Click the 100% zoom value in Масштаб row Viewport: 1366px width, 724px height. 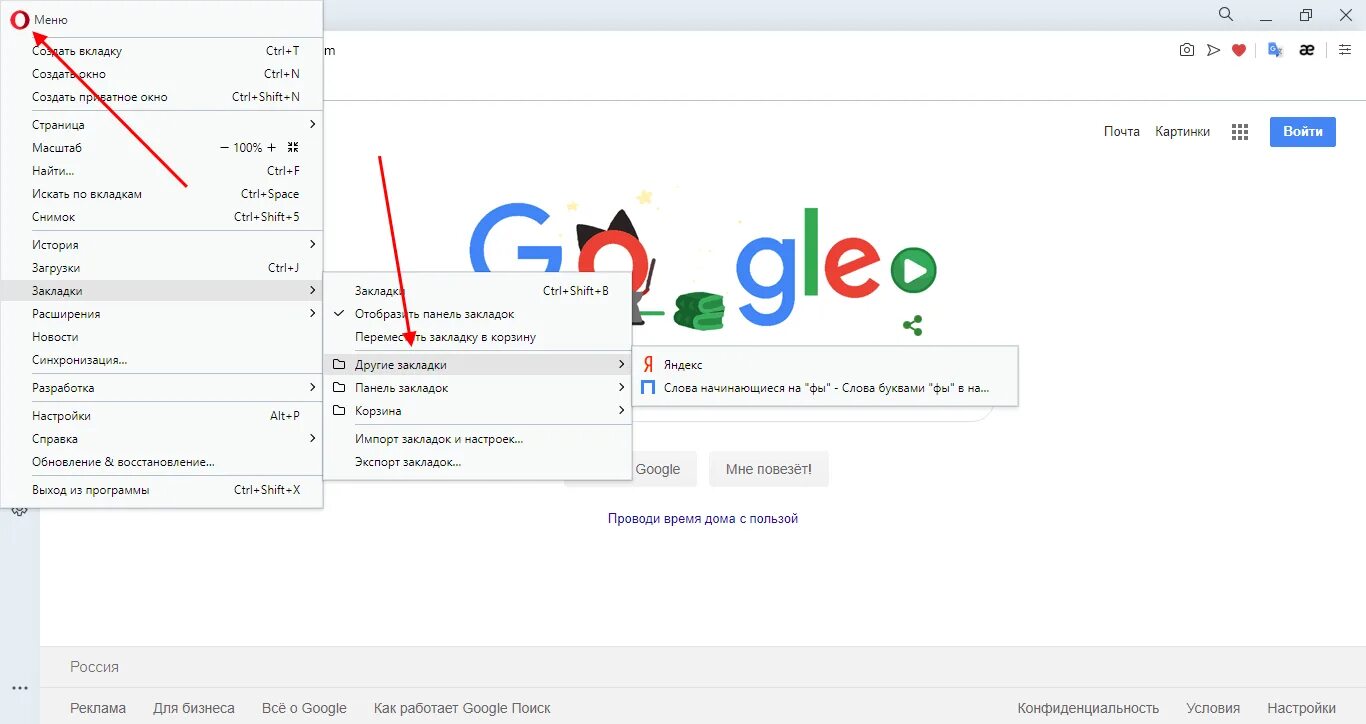(248, 148)
